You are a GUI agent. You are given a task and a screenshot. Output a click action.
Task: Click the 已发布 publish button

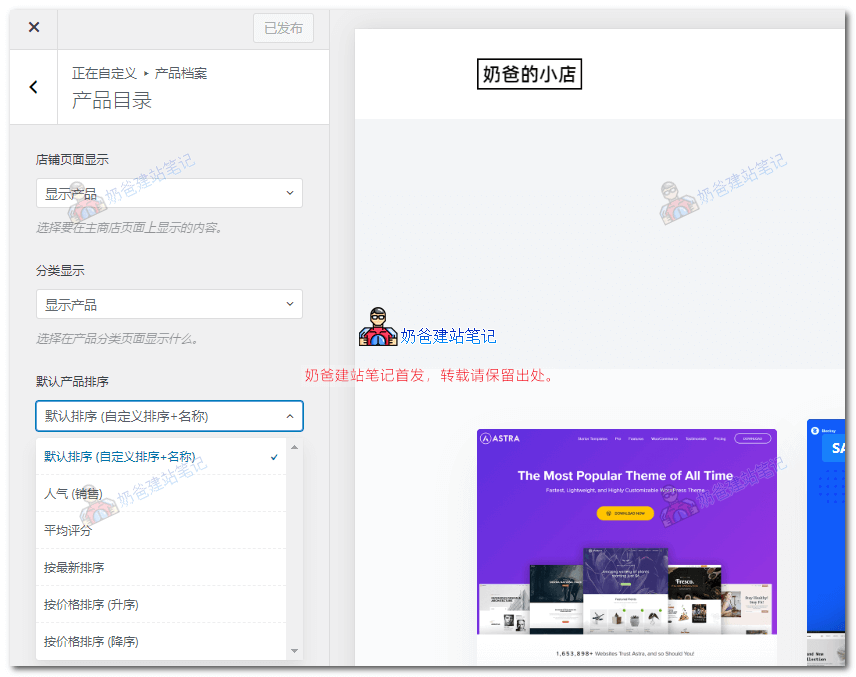(283, 27)
